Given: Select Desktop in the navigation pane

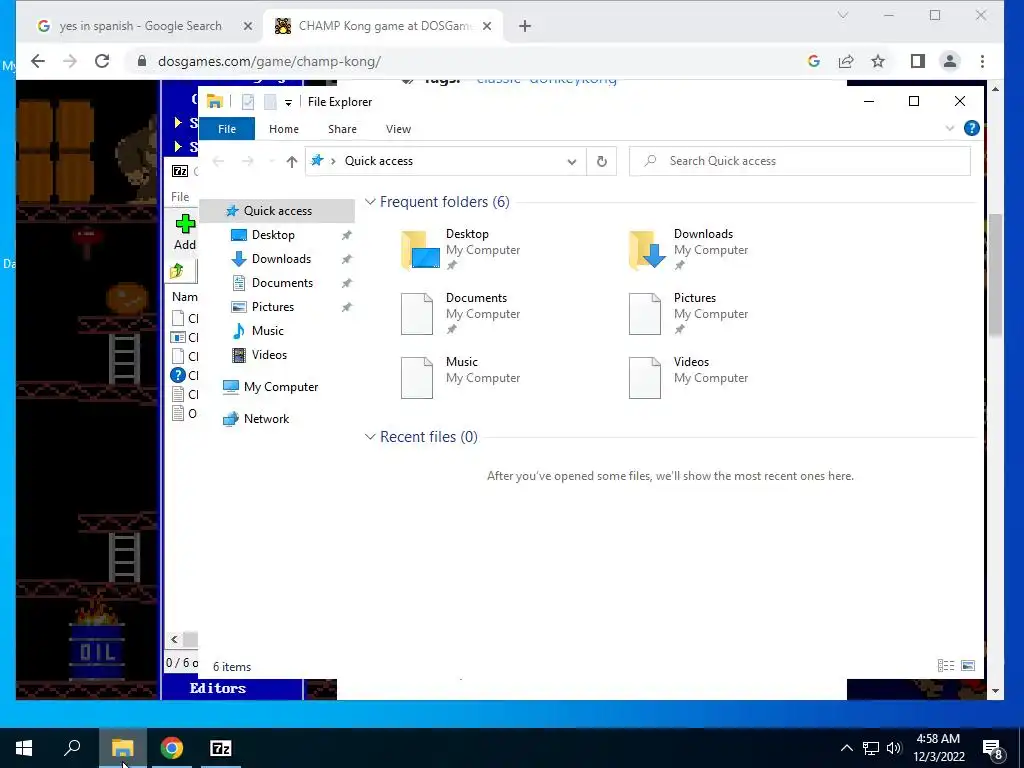Looking at the screenshot, I should (x=273, y=235).
